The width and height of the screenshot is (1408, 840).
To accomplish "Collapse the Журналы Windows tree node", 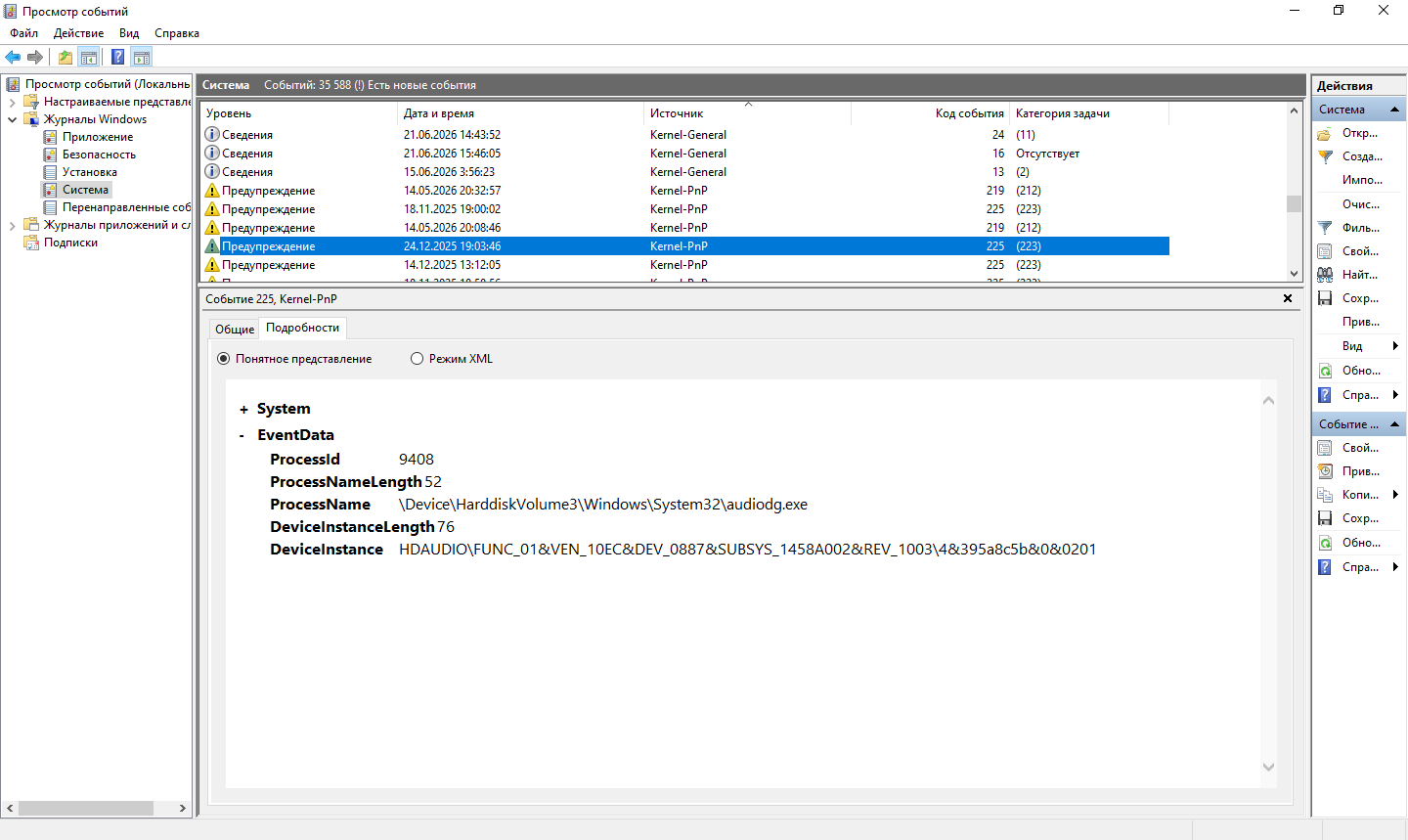I will pyautogui.click(x=12, y=119).
